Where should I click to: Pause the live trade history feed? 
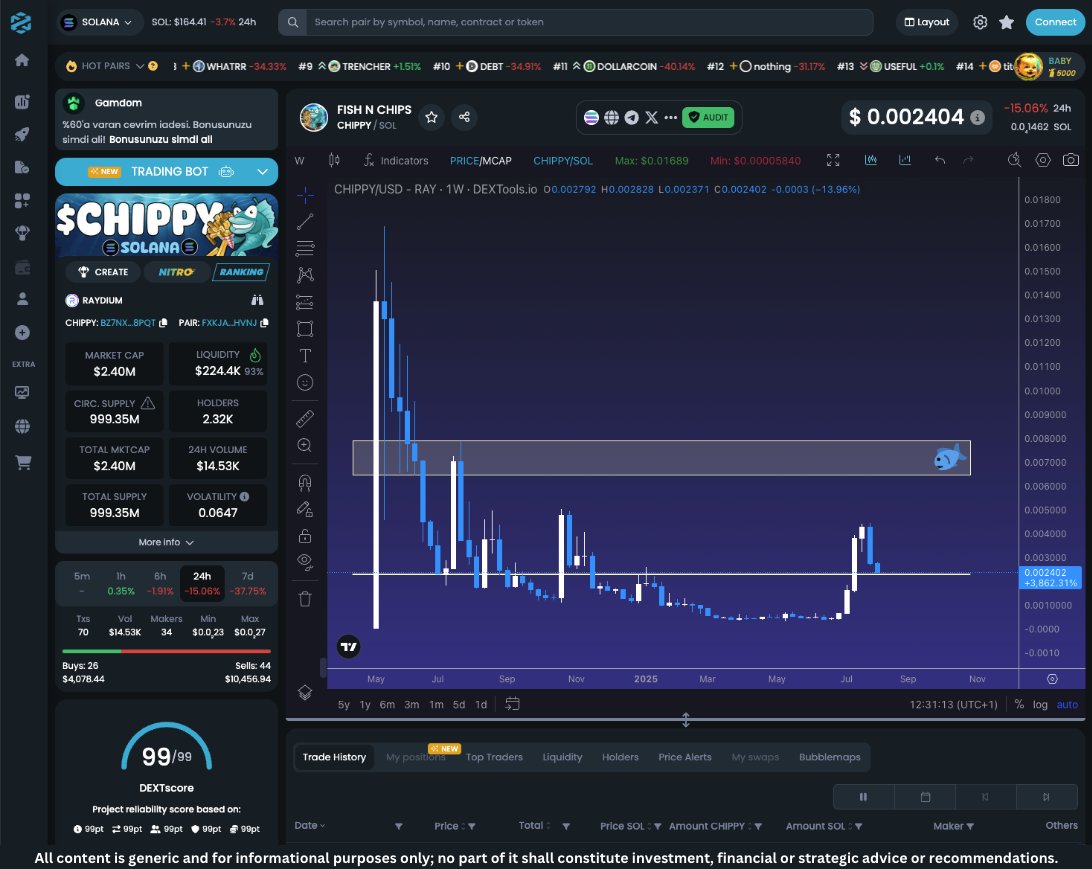[864, 797]
